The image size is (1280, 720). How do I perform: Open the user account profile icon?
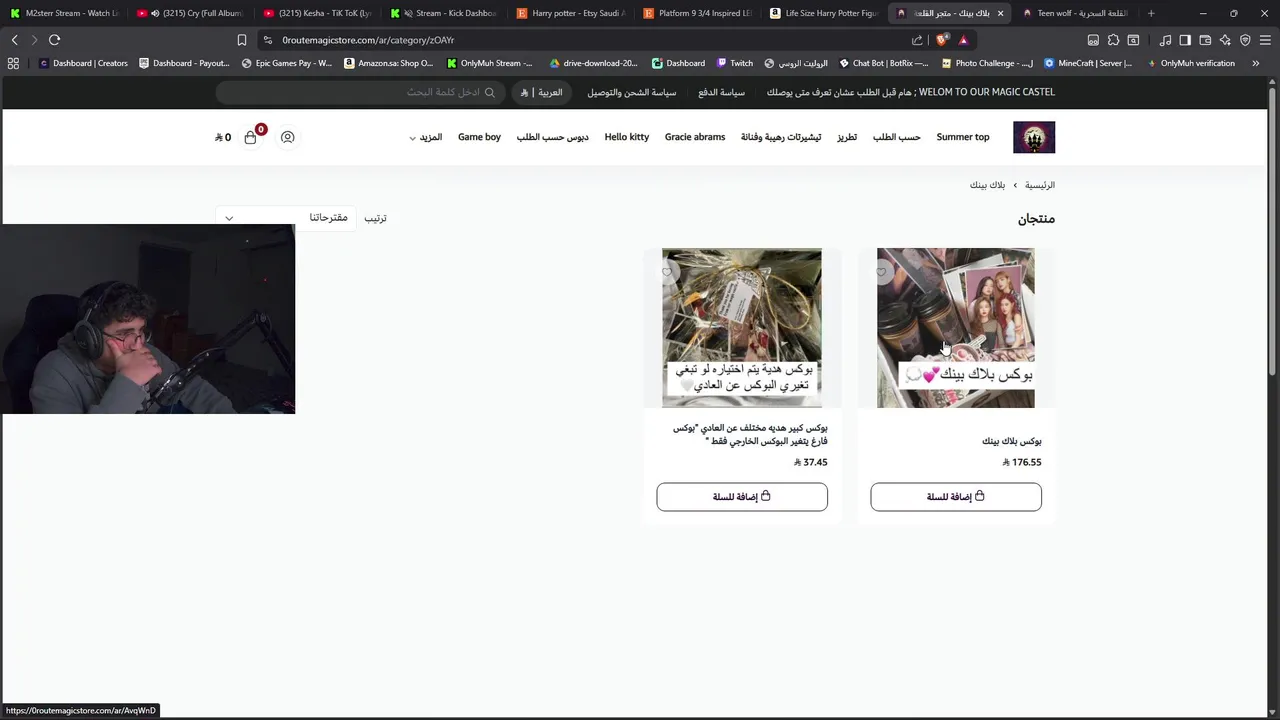tap(287, 137)
